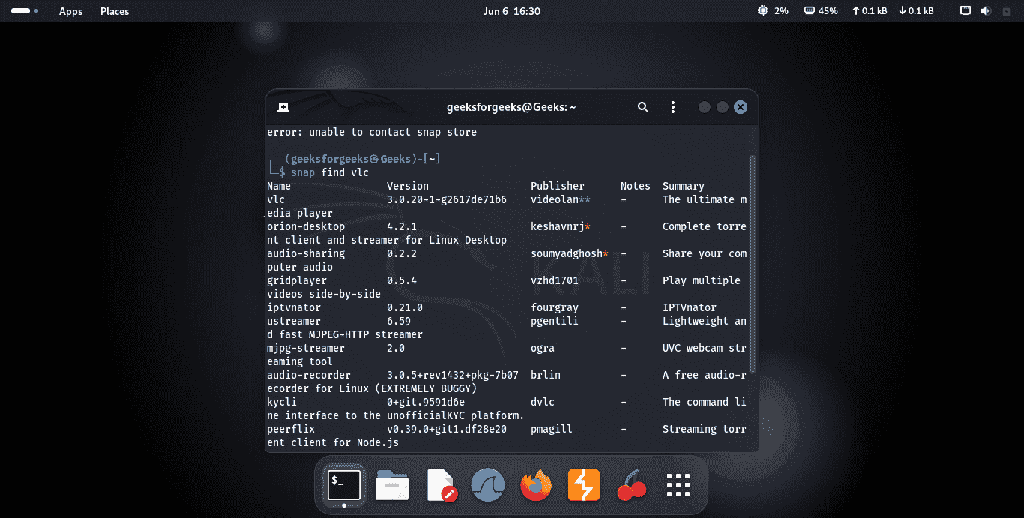The image size is (1024, 518).
Task: Launch Kali dragon app in dock
Action: (x=488, y=485)
